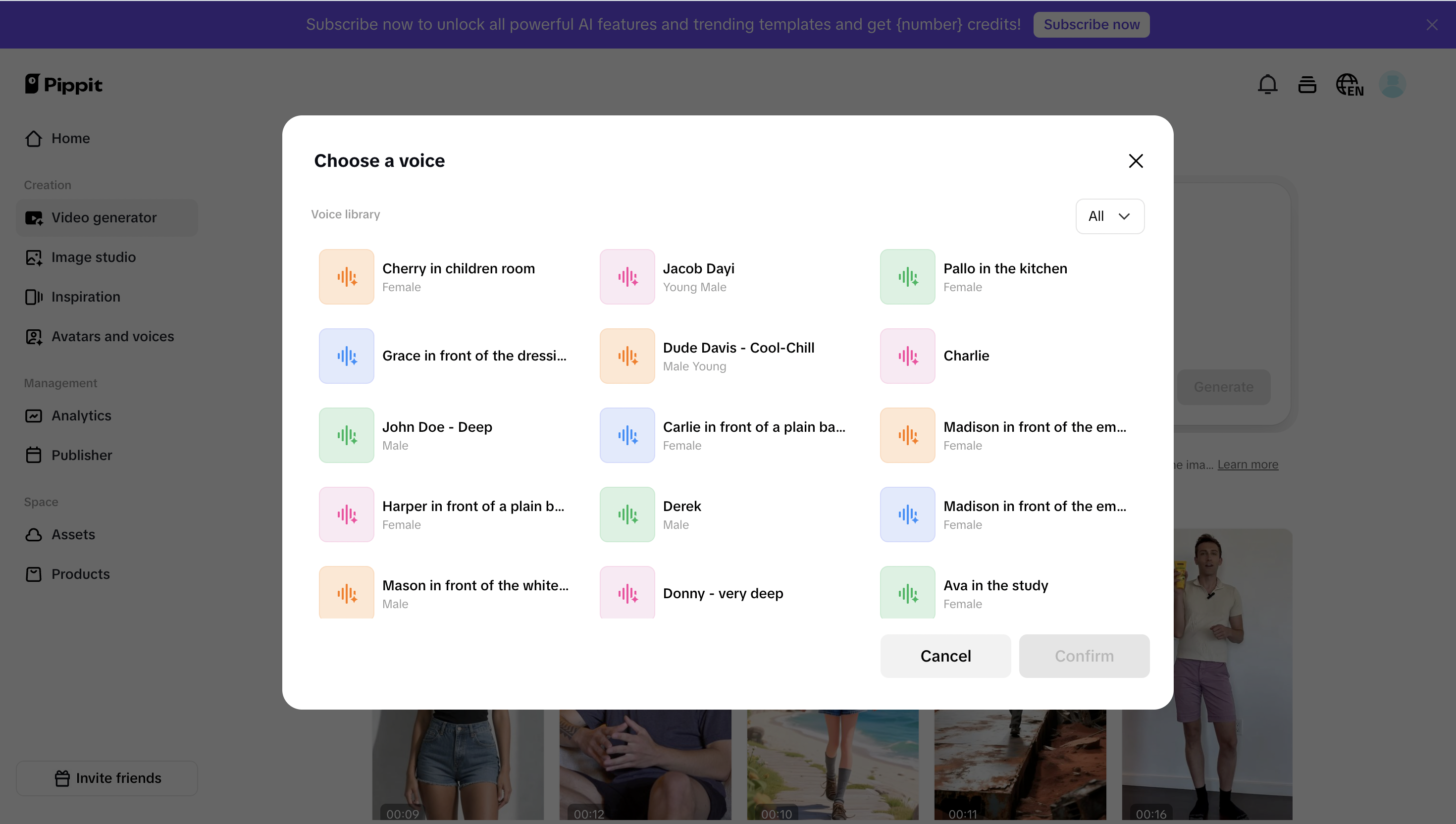Play the Cherry in children room voice icon
The height and width of the screenshot is (824, 1456).
(346, 277)
